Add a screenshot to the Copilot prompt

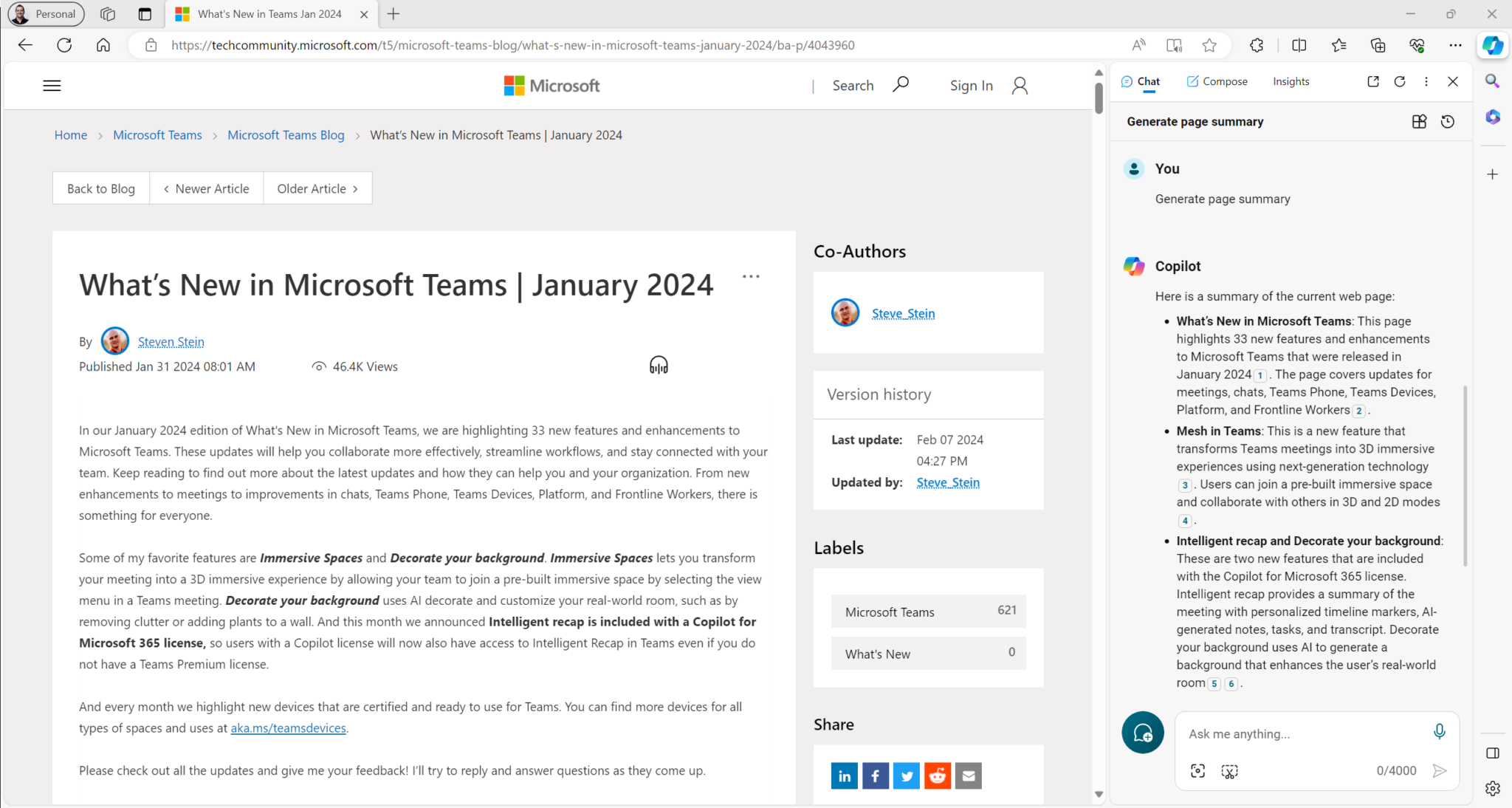coord(1228,770)
